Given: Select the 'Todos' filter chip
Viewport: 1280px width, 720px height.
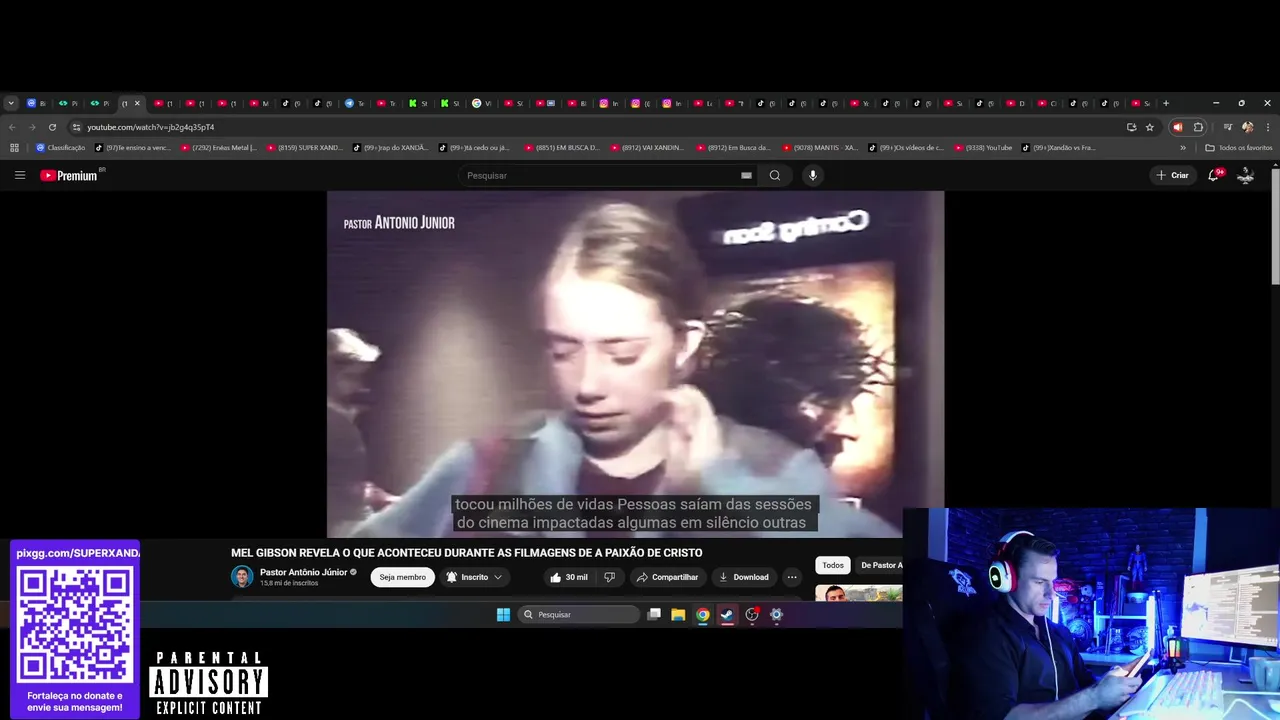Looking at the screenshot, I should click(x=833, y=565).
